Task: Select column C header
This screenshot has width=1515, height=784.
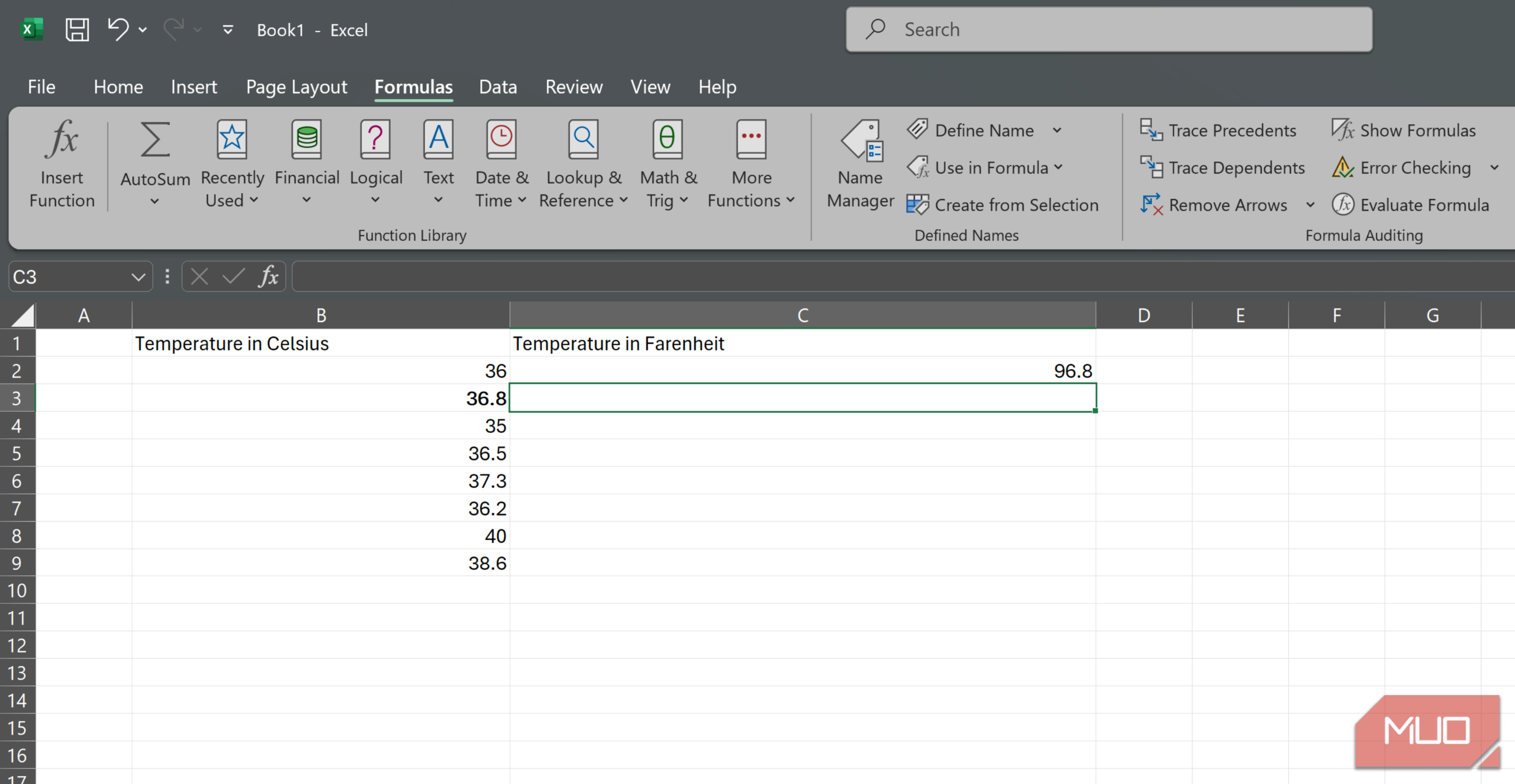Action: tap(802, 315)
